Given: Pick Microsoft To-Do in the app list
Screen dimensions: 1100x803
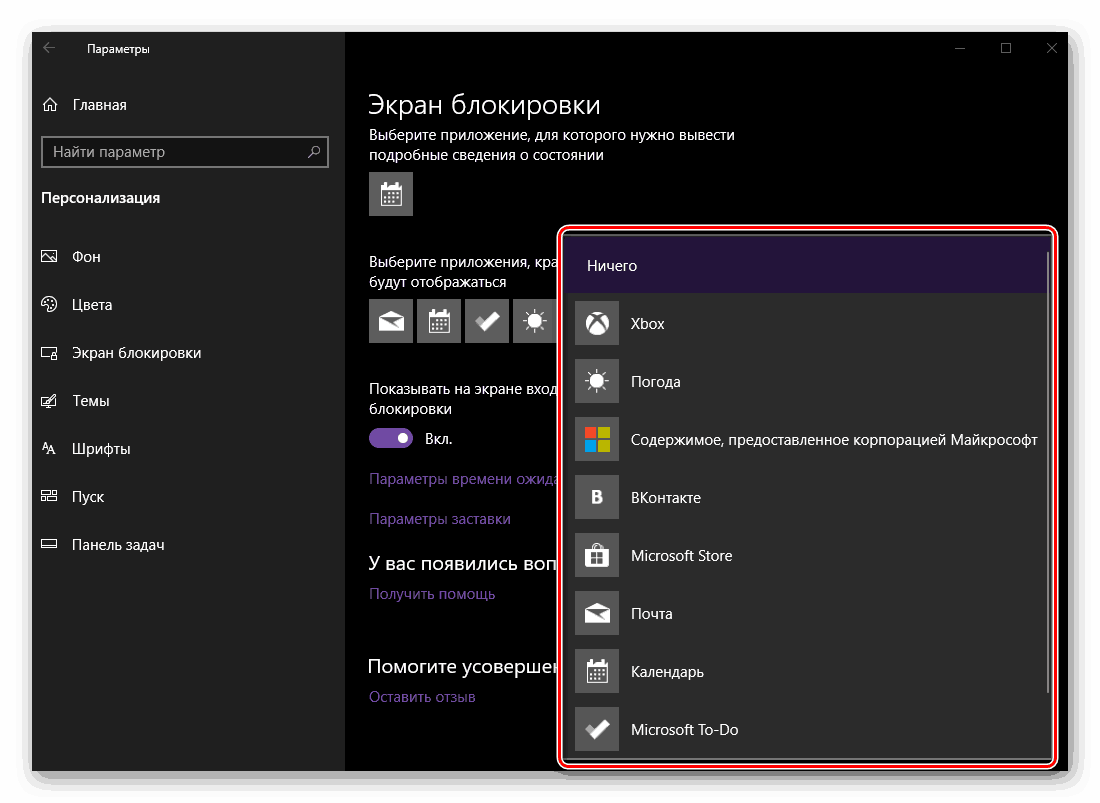Looking at the screenshot, I should tap(806, 729).
